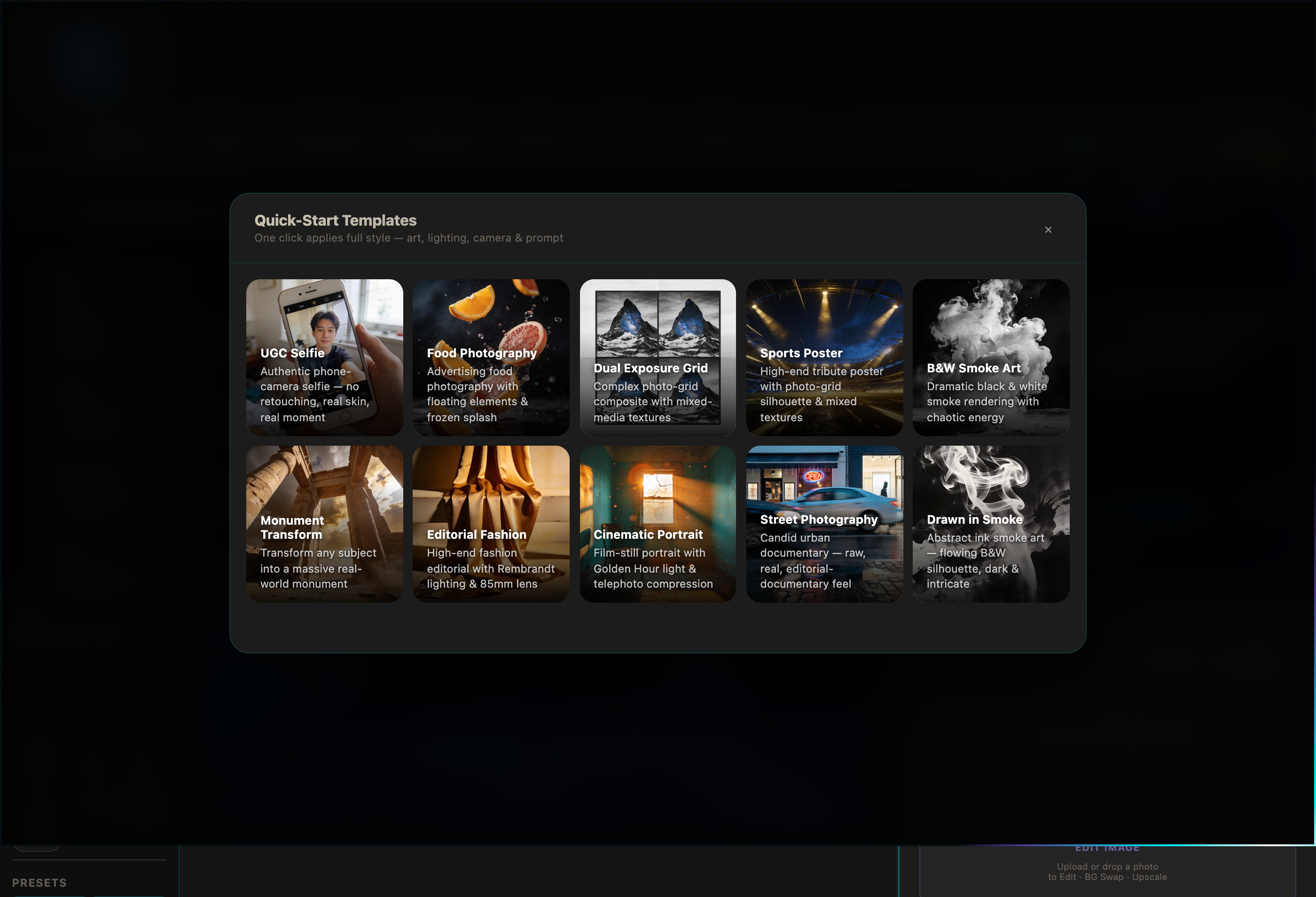Image resolution: width=1316 pixels, height=897 pixels.
Task: Choose the Monument Transform template
Action: click(324, 524)
